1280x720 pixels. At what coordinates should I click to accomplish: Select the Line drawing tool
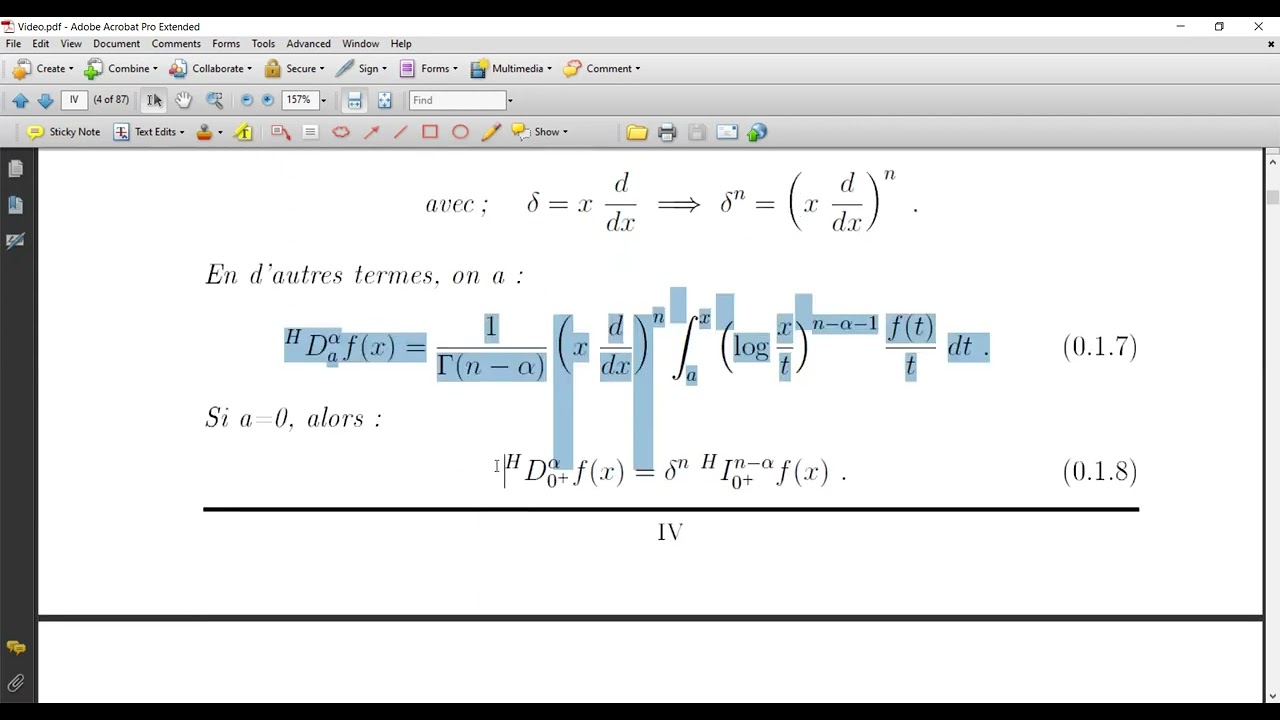point(400,132)
